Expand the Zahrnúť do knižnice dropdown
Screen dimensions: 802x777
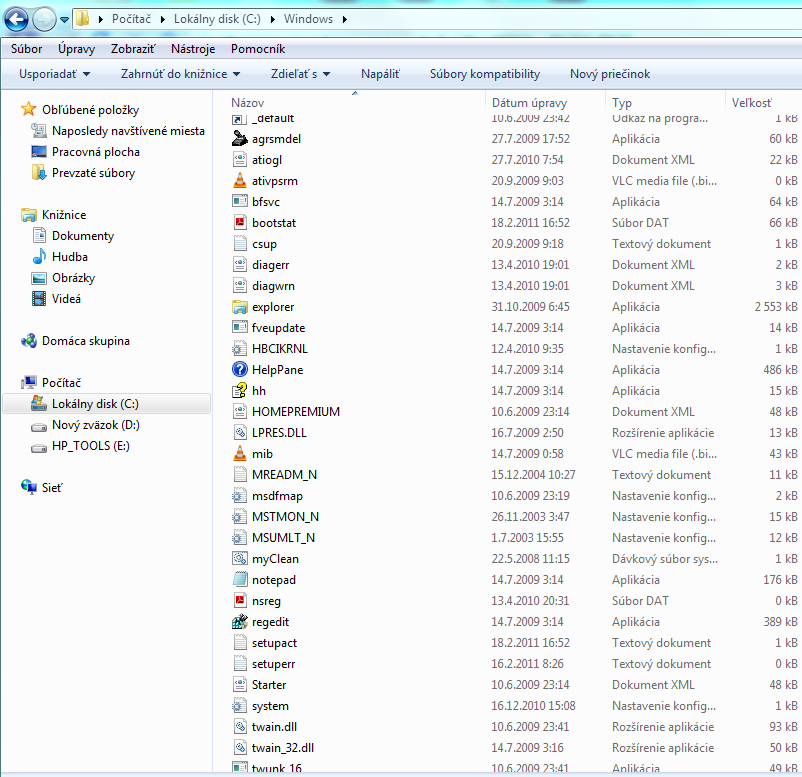180,74
